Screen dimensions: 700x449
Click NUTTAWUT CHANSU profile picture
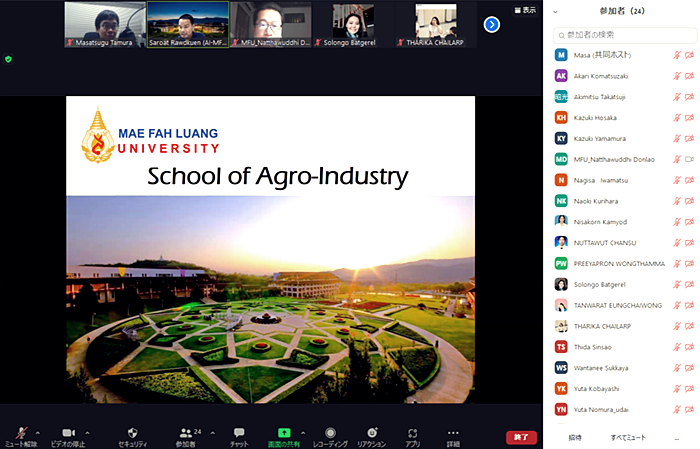coord(561,242)
